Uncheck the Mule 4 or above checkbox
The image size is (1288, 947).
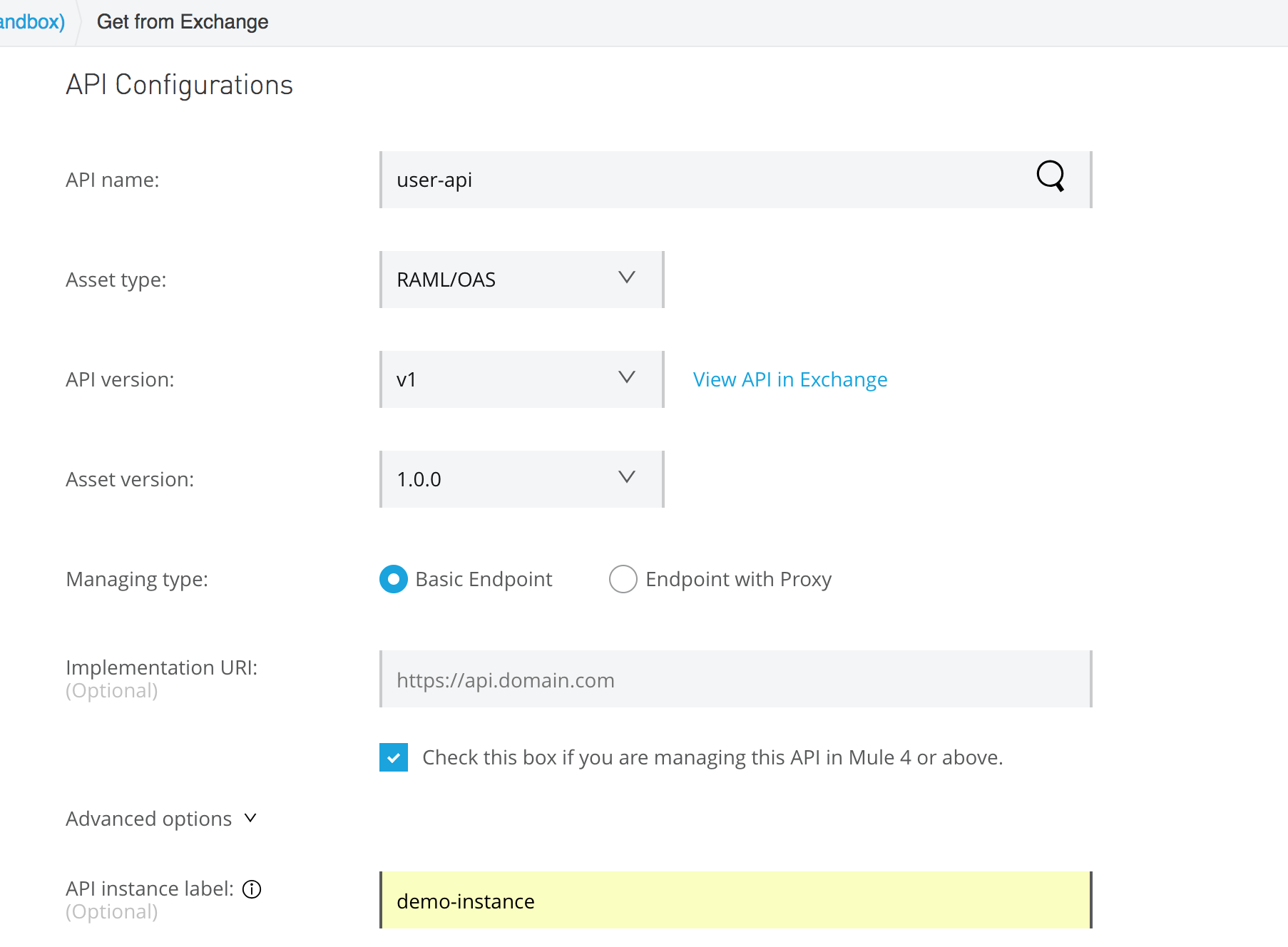click(x=394, y=757)
